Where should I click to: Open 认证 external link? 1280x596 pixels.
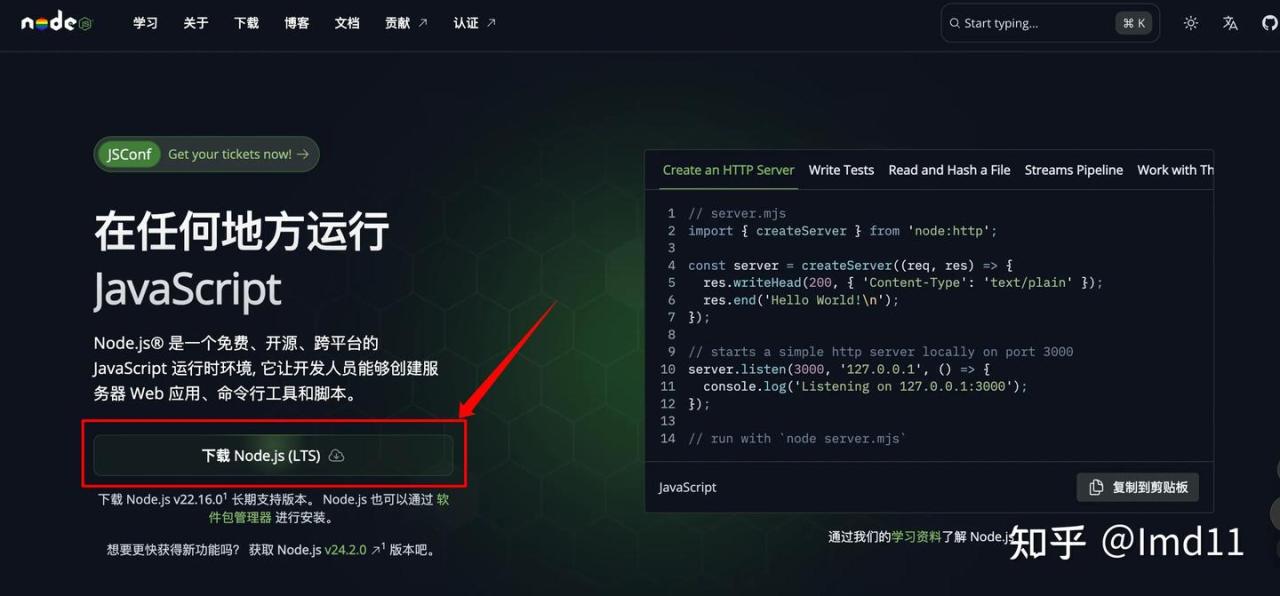tap(474, 23)
